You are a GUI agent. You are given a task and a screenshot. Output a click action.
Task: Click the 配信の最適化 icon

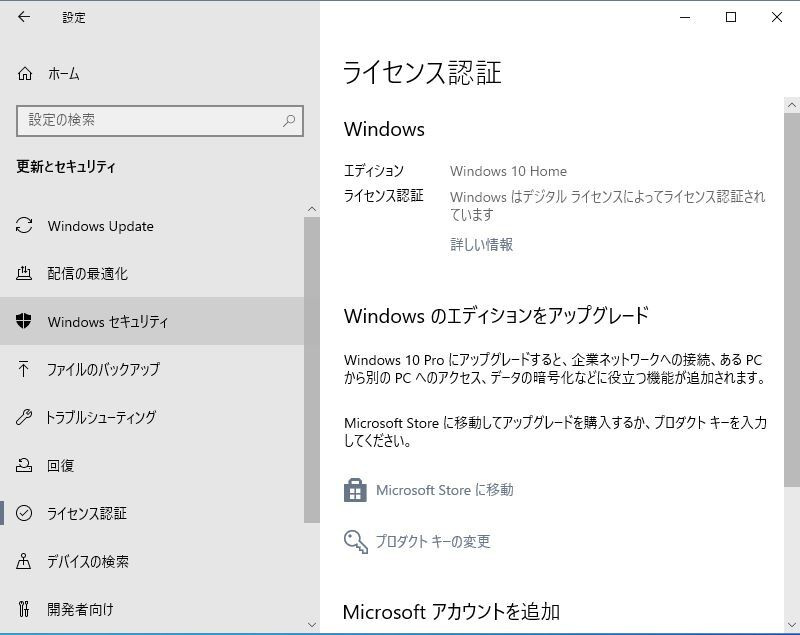[24, 273]
